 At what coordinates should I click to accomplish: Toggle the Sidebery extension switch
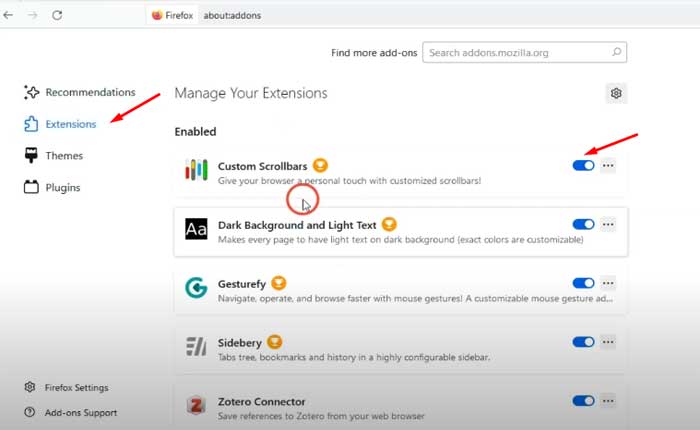pyautogui.click(x=583, y=342)
